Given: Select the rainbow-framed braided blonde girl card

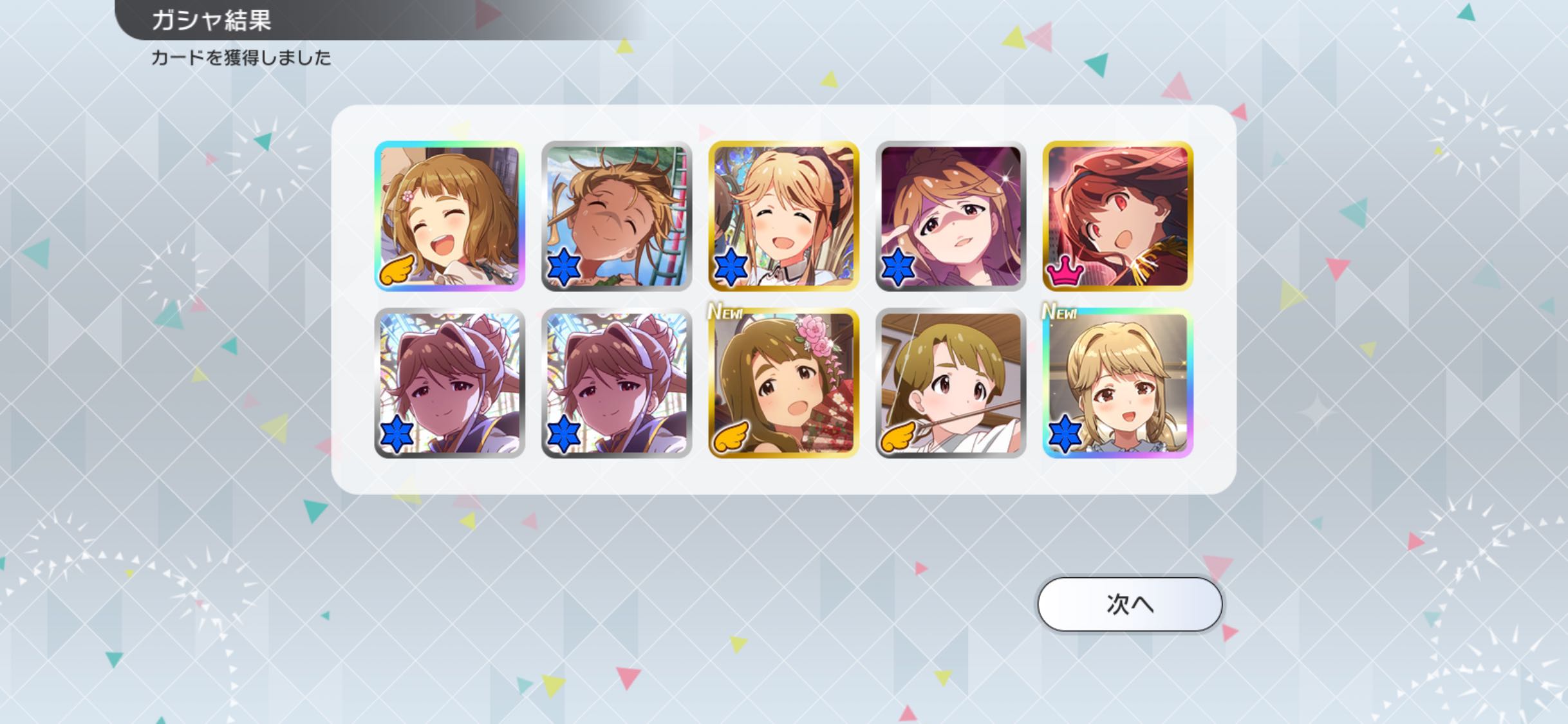Looking at the screenshot, I should pos(1118,384).
